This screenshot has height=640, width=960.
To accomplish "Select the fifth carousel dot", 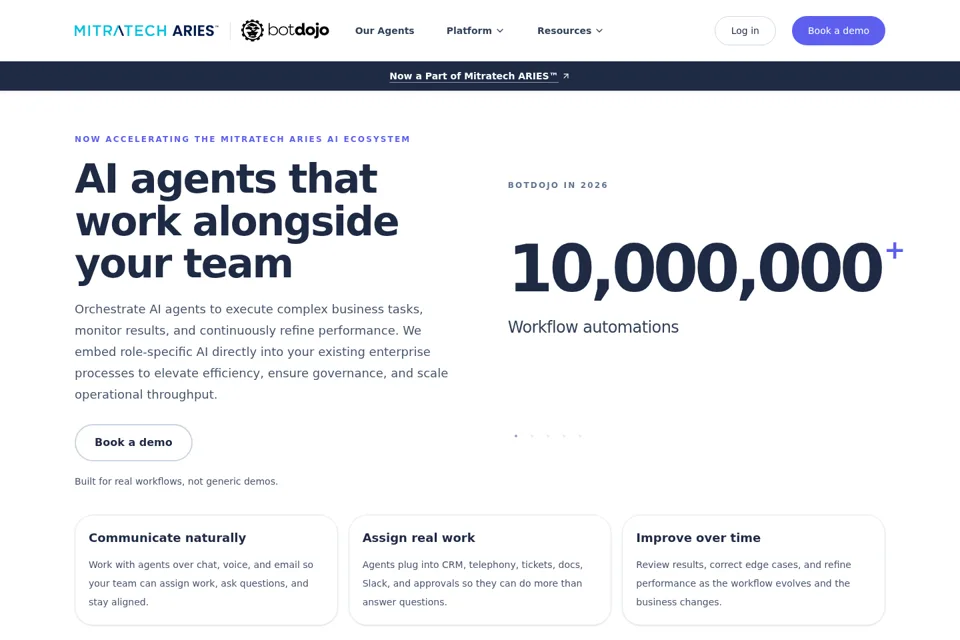I will pyautogui.click(x=580, y=436).
